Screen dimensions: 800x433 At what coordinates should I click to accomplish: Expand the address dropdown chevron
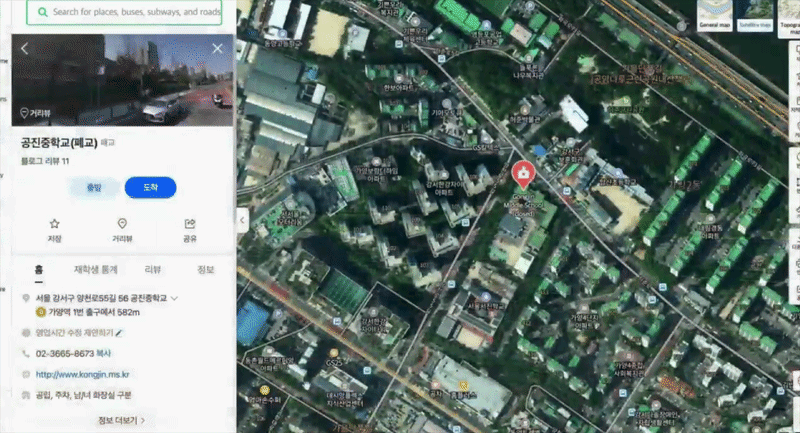(x=174, y=298)
